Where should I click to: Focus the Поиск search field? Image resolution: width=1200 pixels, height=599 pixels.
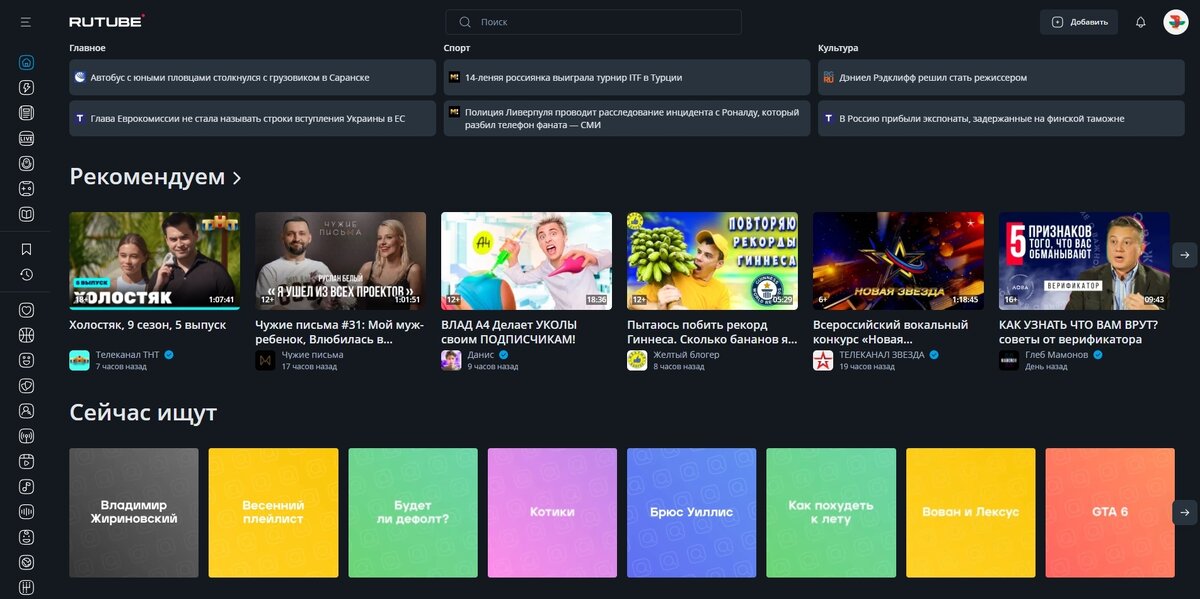pos(593,22)
